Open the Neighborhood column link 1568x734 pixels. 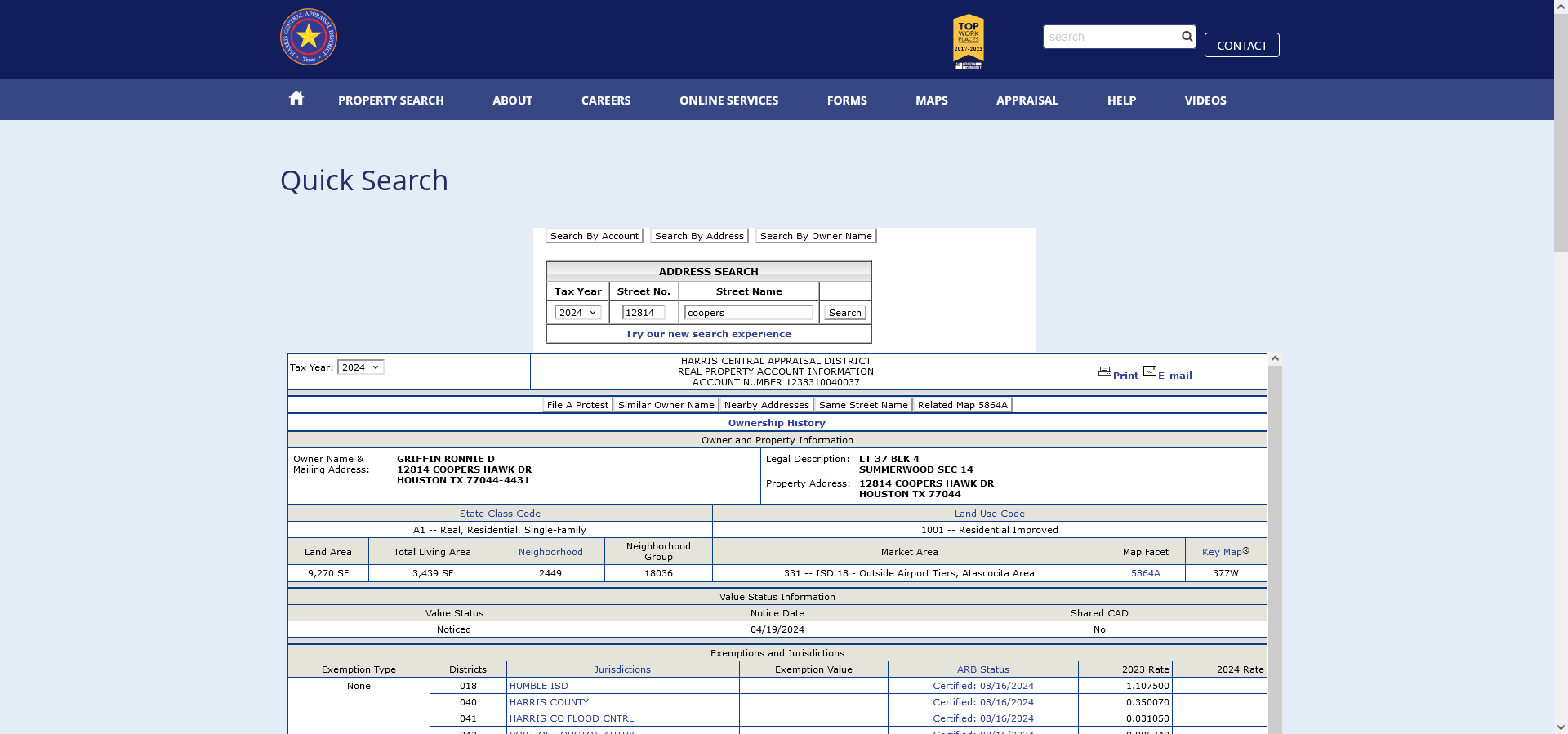tap(550, 552)
